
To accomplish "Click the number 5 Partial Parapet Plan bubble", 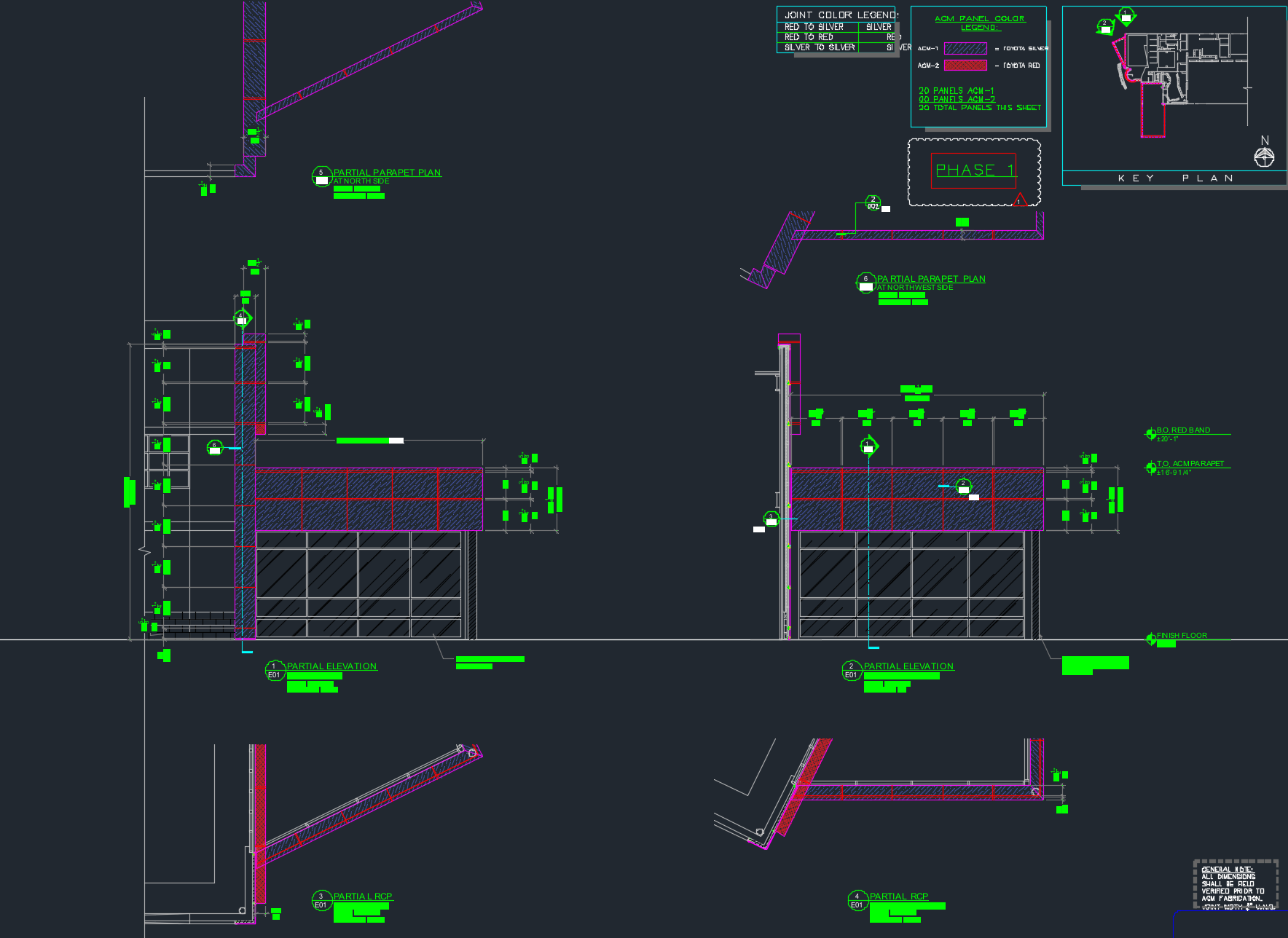I will coord(321,176).
